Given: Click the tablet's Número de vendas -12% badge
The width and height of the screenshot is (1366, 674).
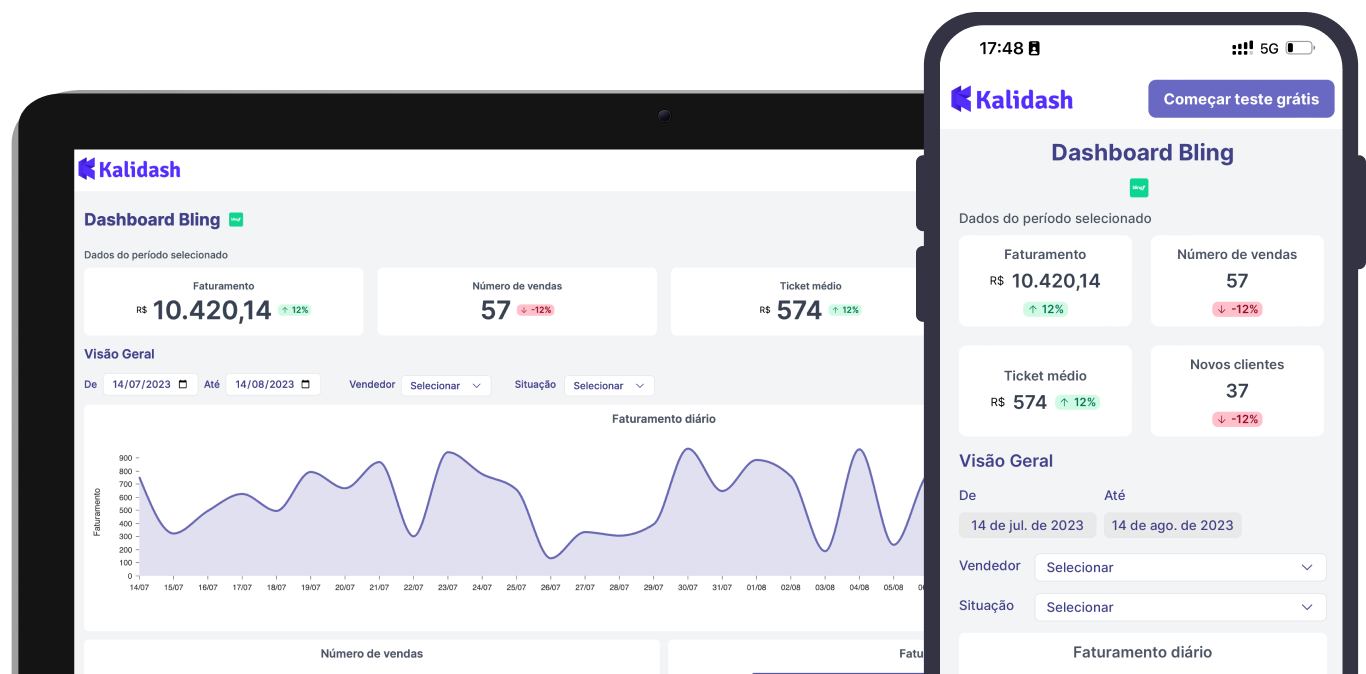Looking at the screenshot, I should coord(536,310).
